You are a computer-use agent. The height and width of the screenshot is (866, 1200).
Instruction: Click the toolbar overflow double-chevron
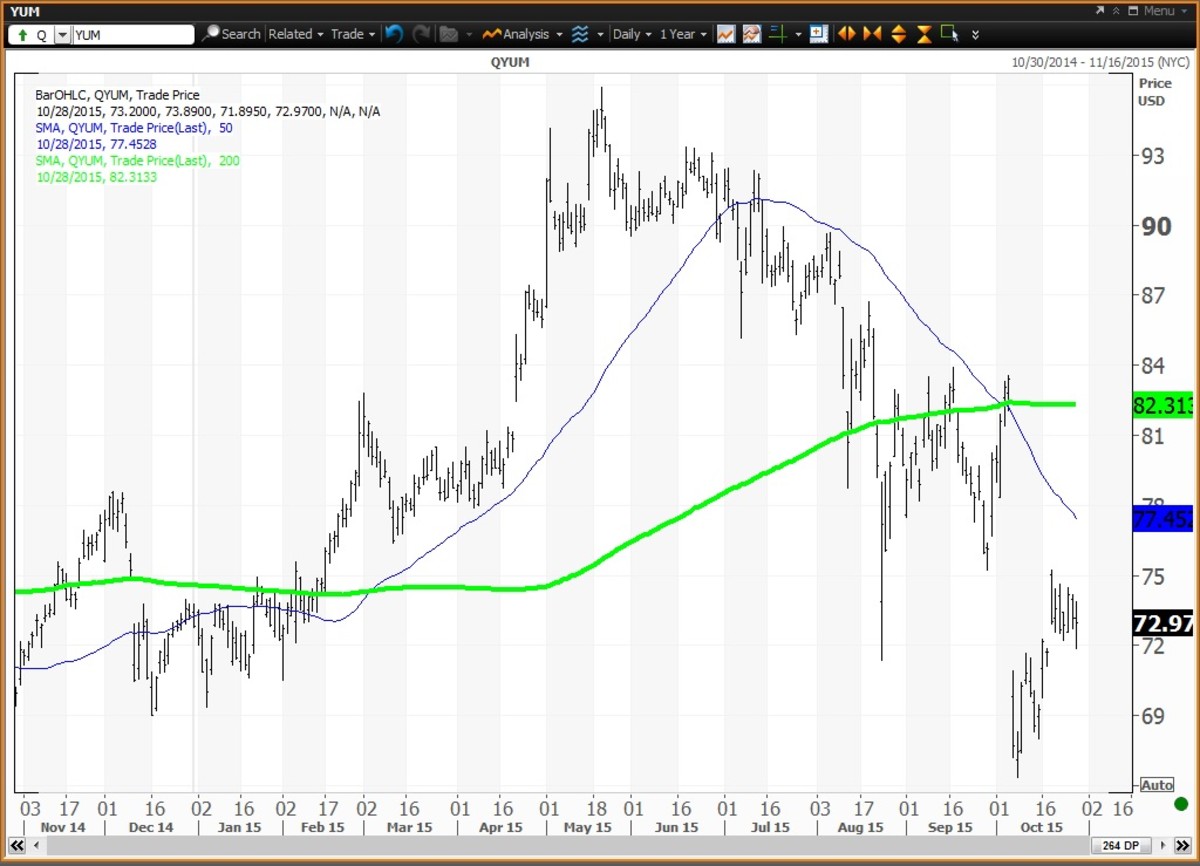pos(975,34)
